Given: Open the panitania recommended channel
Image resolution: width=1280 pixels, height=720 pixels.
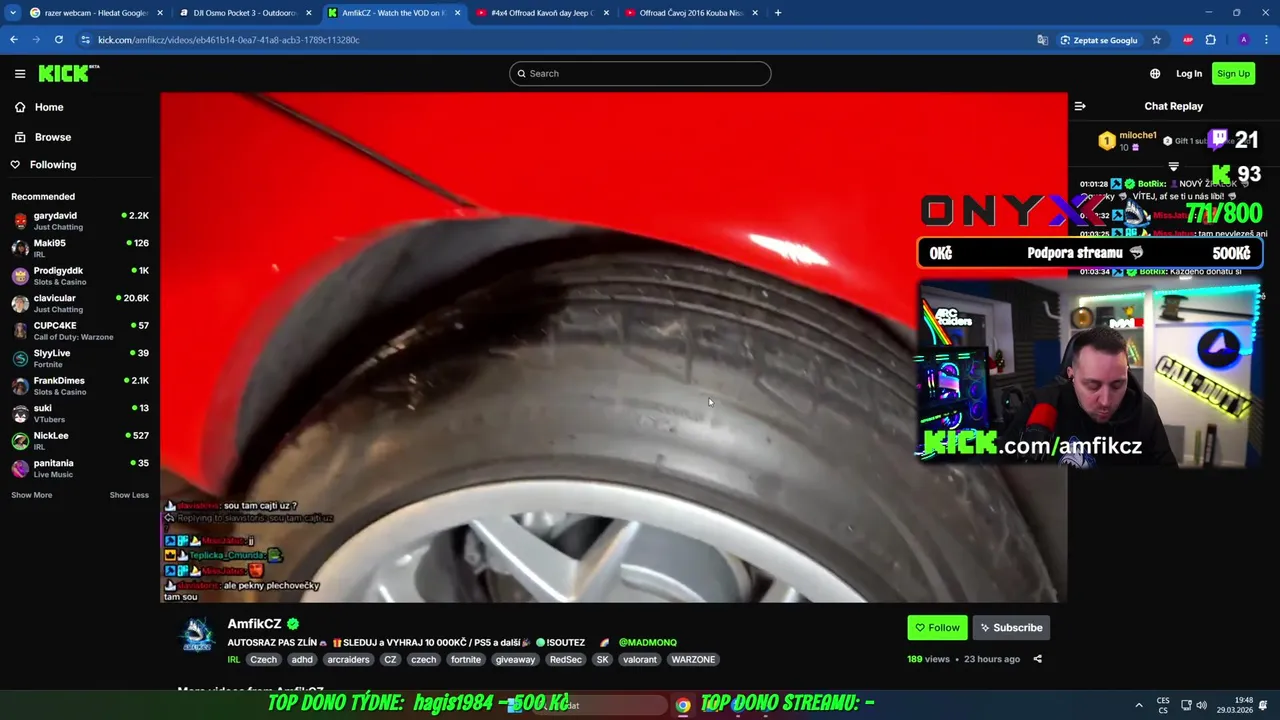Looking at the screenshot, I should [80, 468].
